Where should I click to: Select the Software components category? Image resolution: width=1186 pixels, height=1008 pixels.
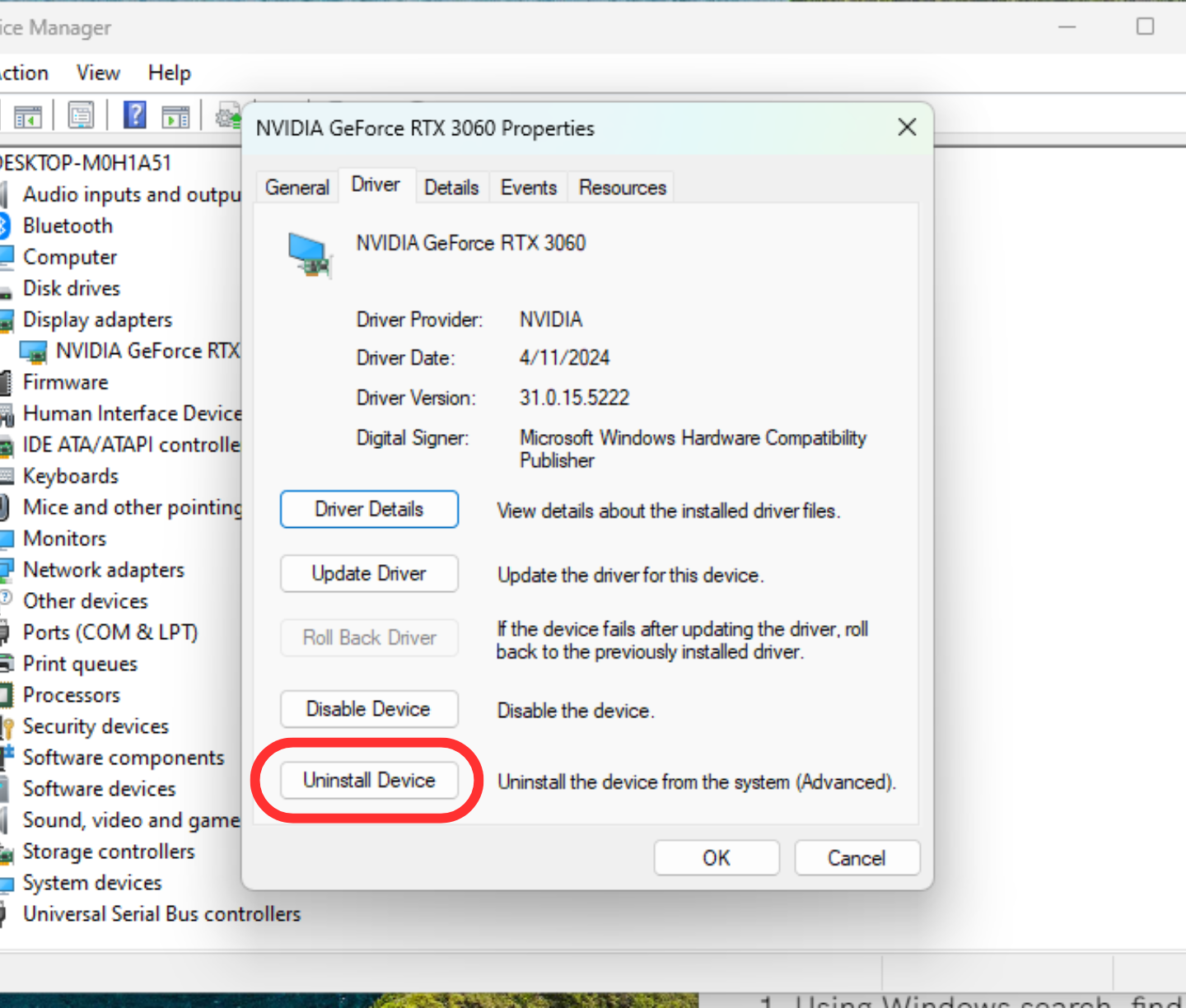coord(124,758)
